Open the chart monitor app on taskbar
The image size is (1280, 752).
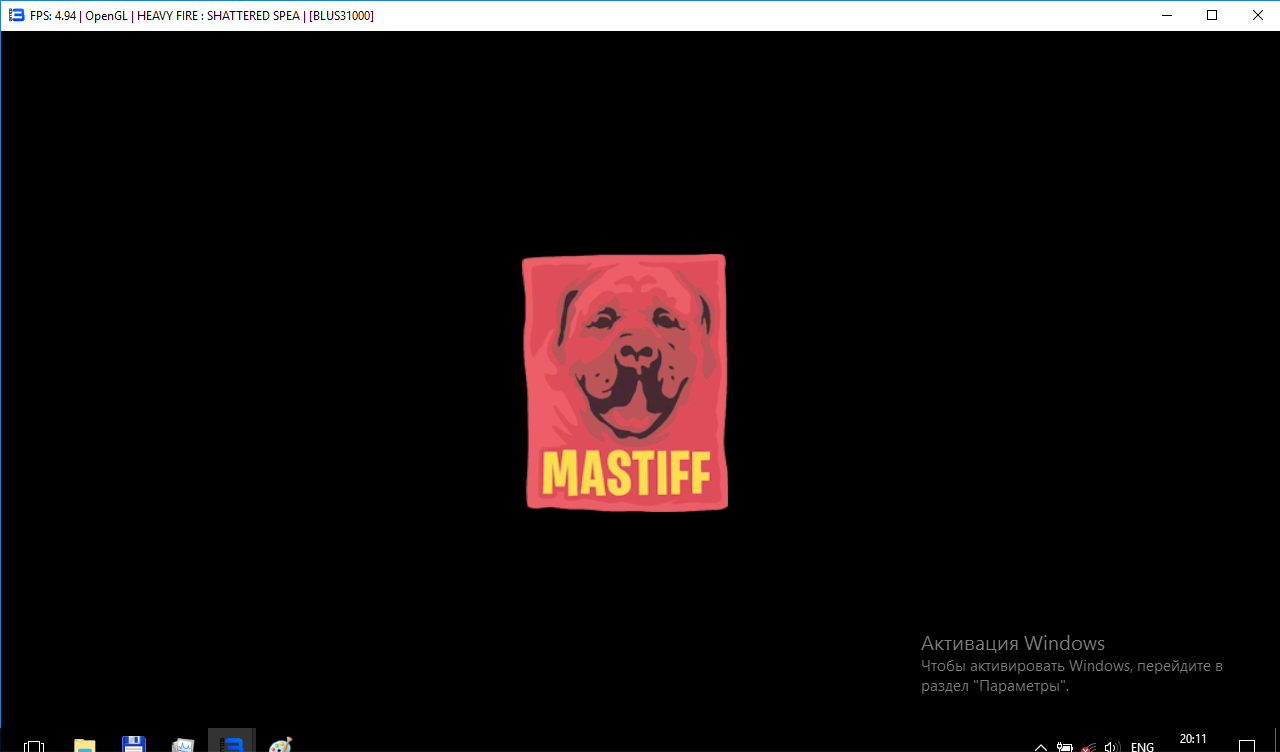point(183,745)
